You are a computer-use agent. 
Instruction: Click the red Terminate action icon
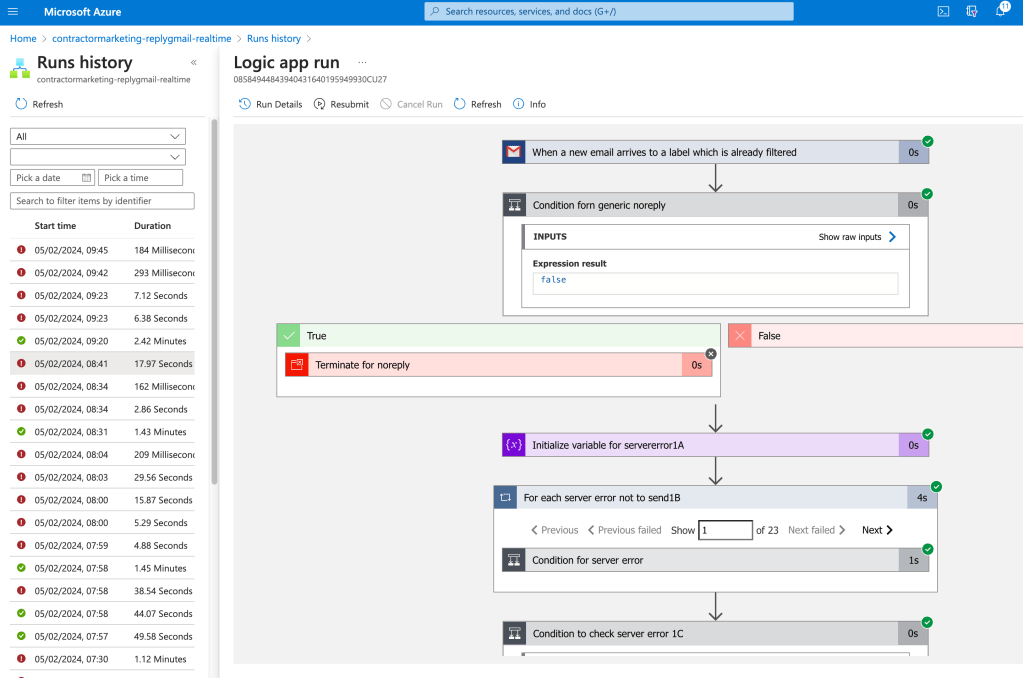(x=297, y=365)
